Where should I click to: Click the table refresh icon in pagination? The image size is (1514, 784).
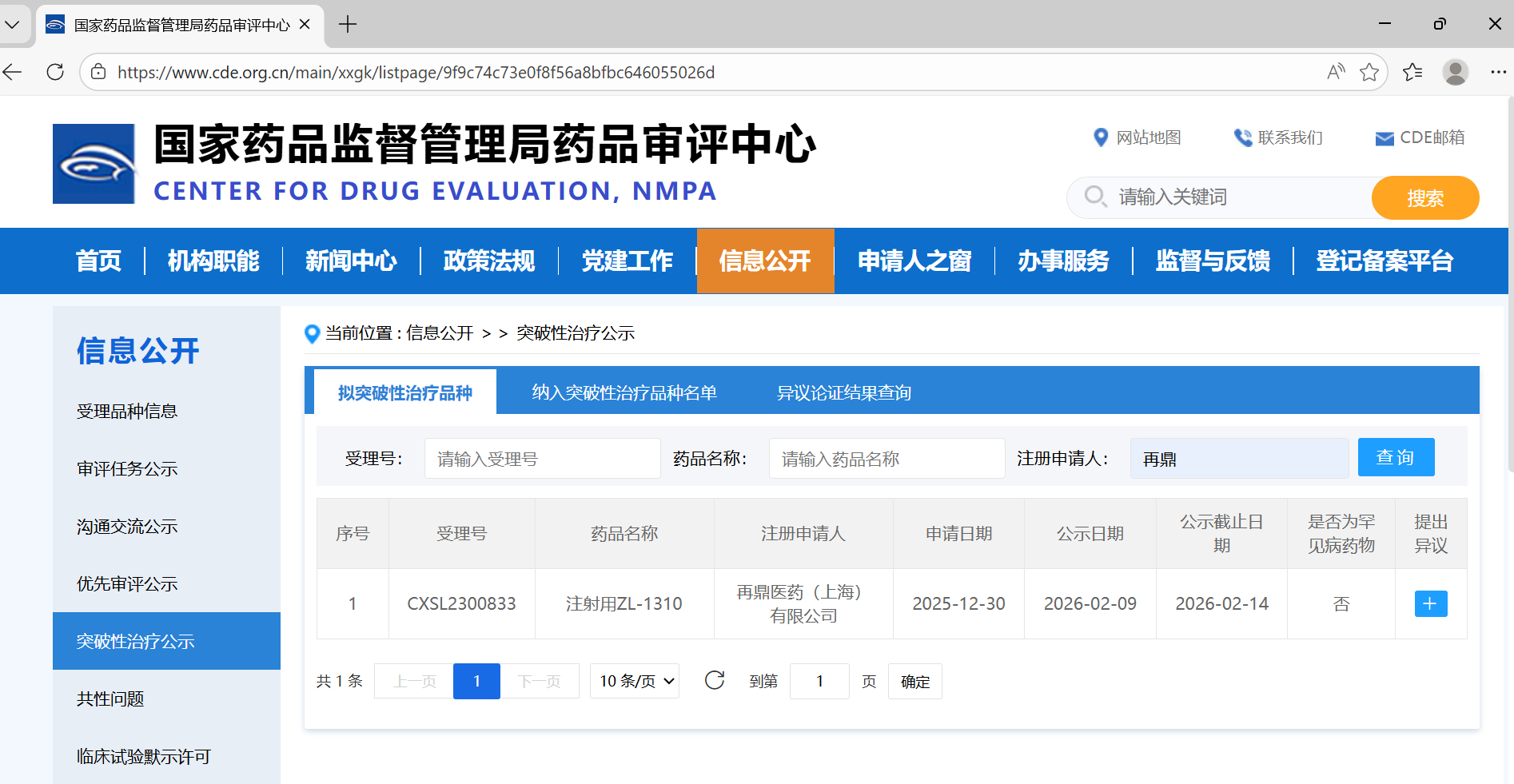click(715, 680)
